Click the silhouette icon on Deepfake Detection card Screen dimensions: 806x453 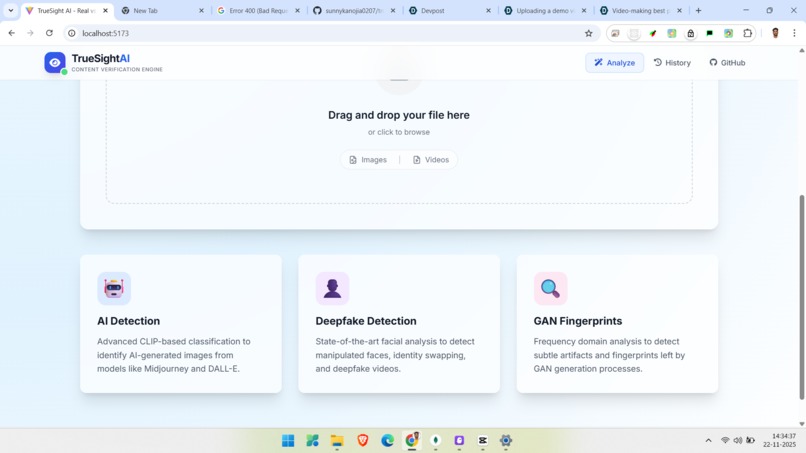332,288
